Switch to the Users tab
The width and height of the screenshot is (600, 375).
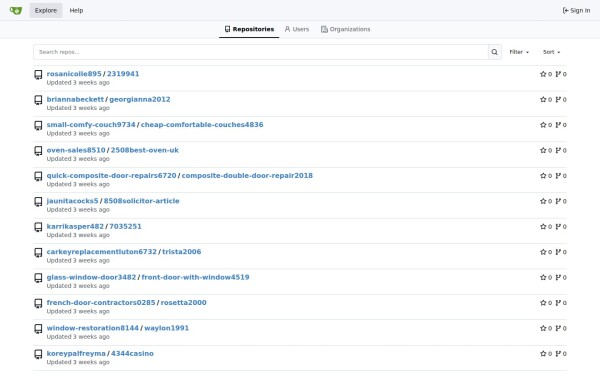tap(297, 29)
